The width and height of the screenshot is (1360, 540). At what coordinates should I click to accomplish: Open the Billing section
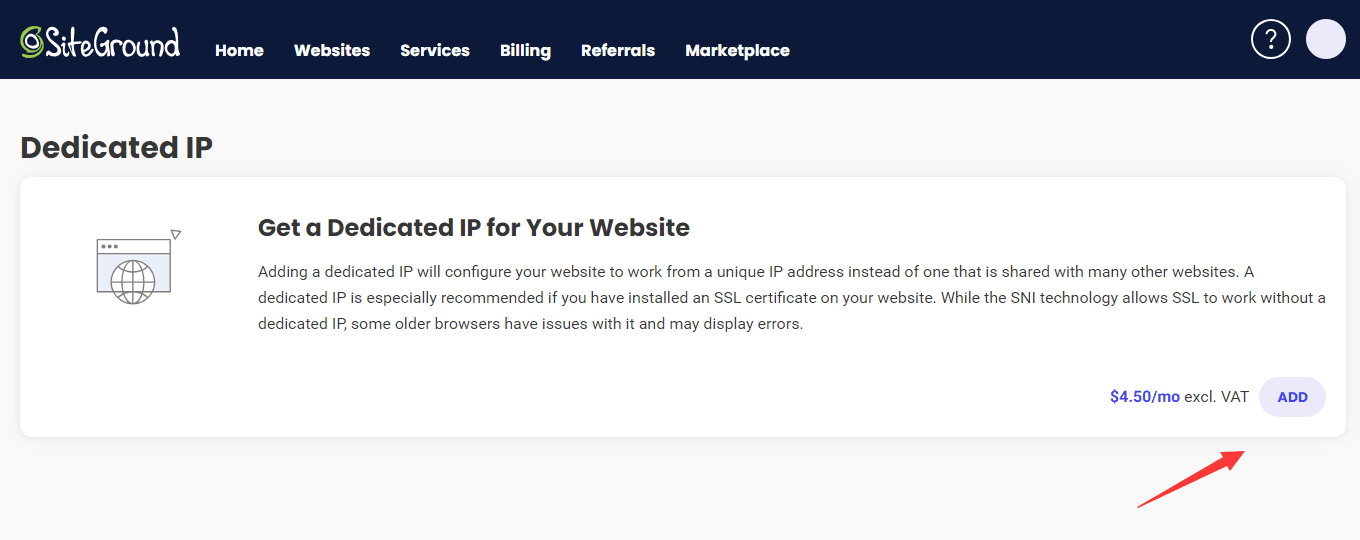[525, 50]
